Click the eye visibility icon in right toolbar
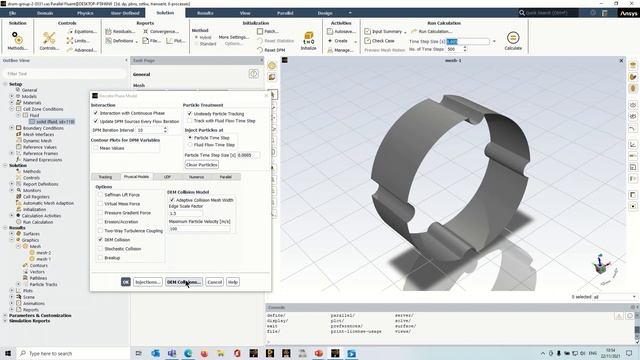 (x=633, y=105)
